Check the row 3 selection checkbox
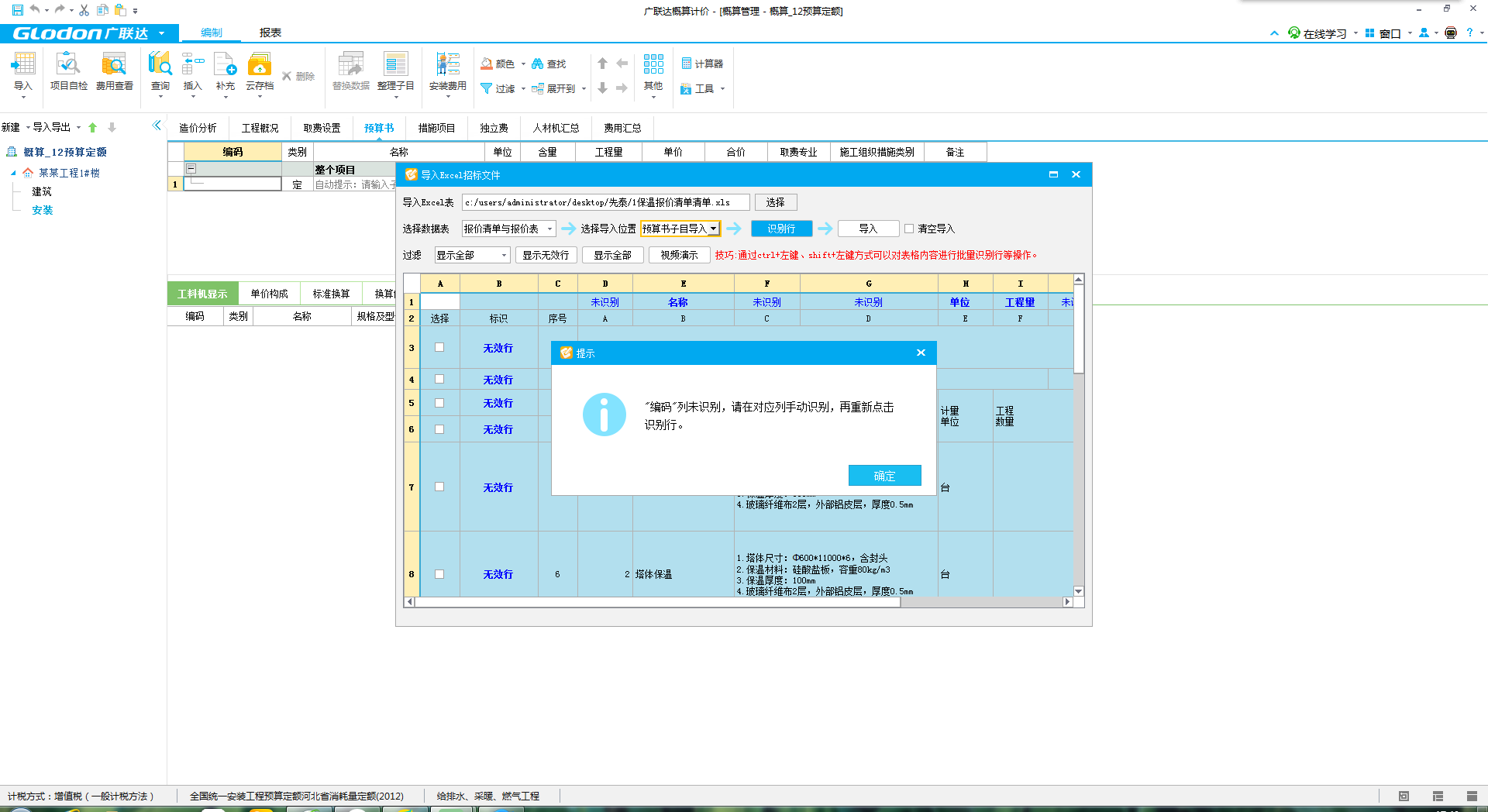The width and height of the screenshot is (1488, 812). click(439, 347)
